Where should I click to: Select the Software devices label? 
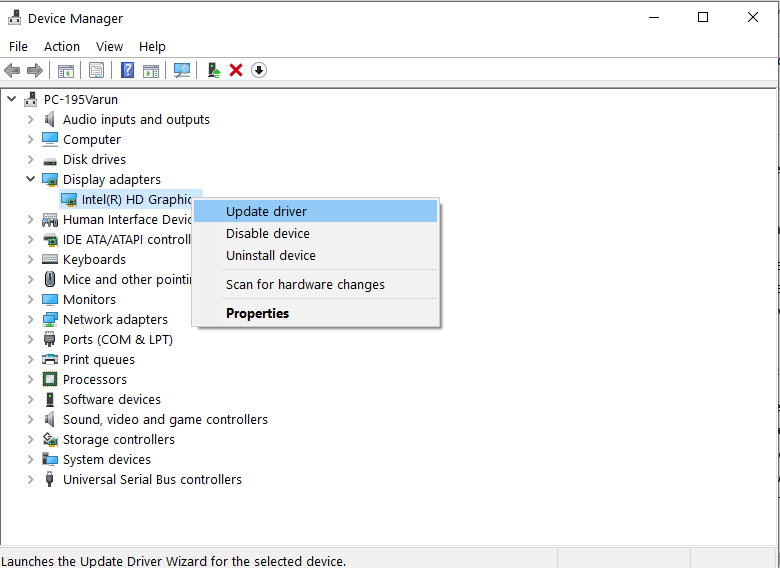coord(112,399)
